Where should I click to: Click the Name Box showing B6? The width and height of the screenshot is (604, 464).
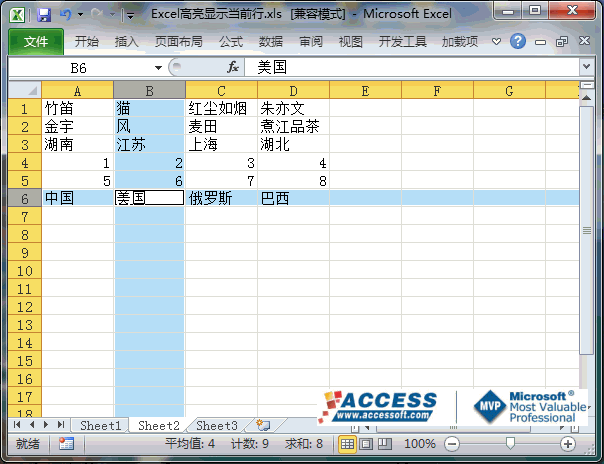point(79,68)
